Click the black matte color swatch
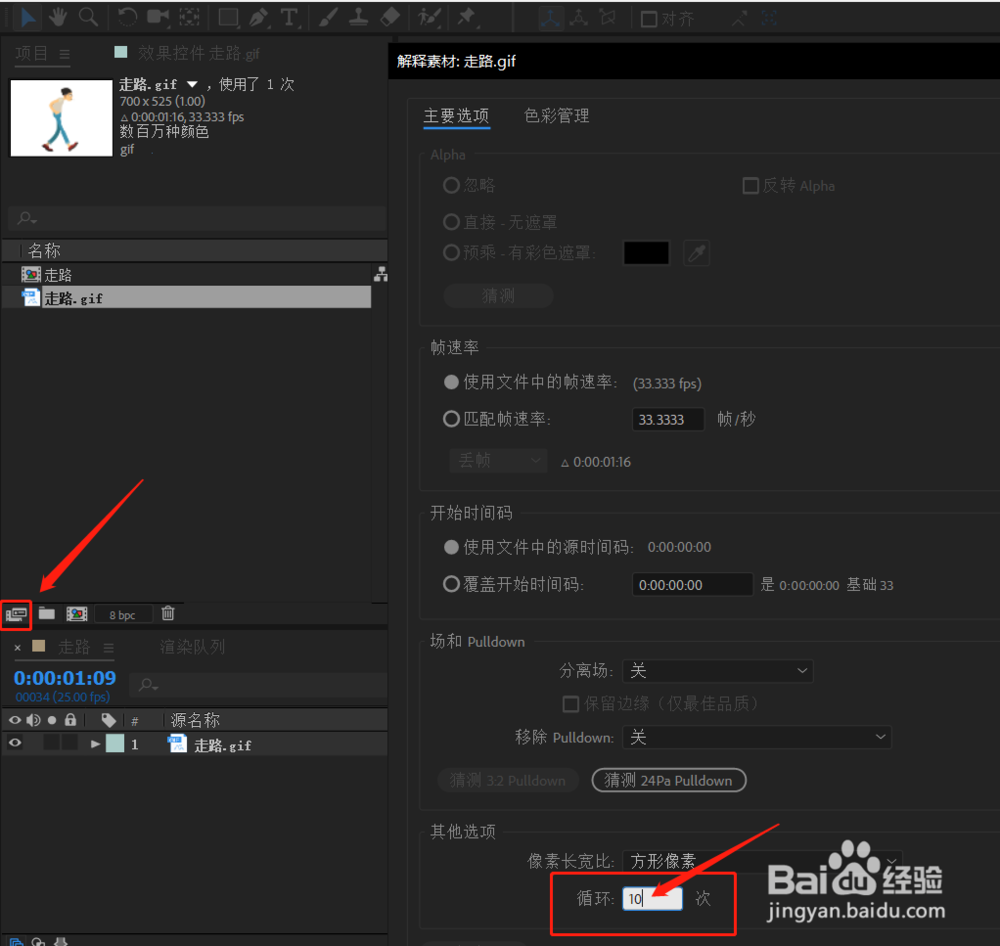The image size is (1000, 946). 646,253
